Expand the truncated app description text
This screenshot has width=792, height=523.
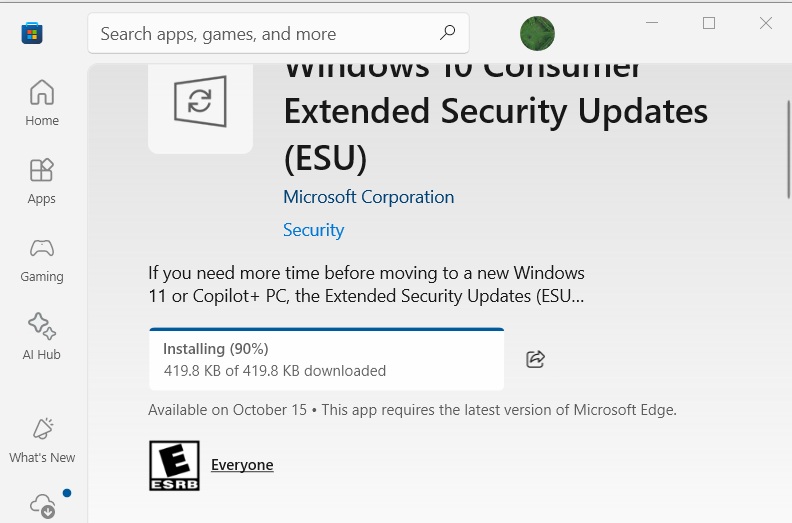click(366, 285)
